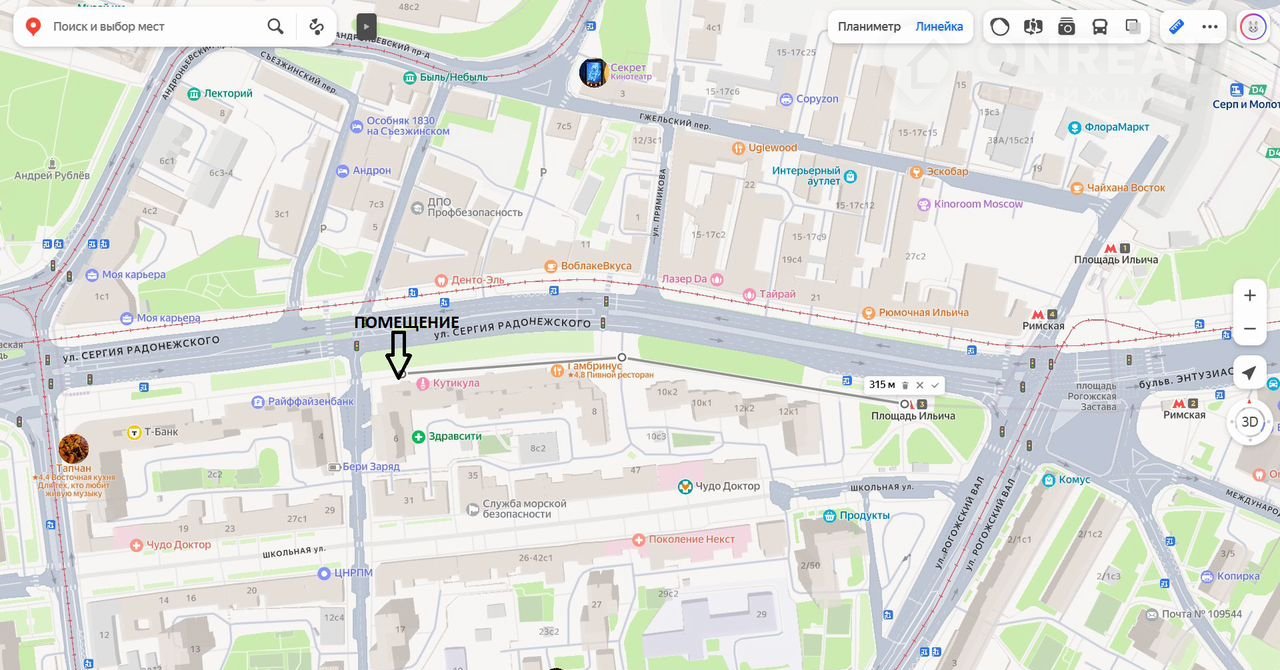This screenshot has height=670, width=1280.
Task: Toggle public transport bus layer
Action: pyautogui.click(x=1100, y=27)
